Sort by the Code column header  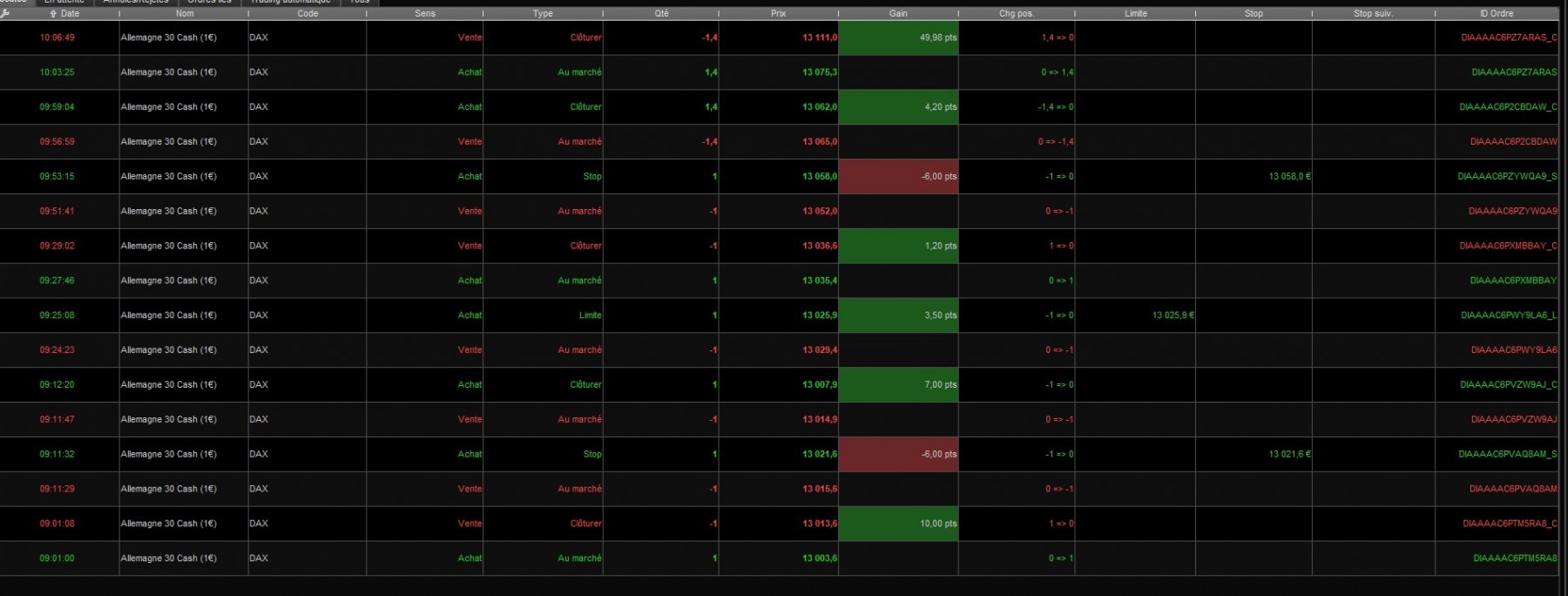click(308, 13)
